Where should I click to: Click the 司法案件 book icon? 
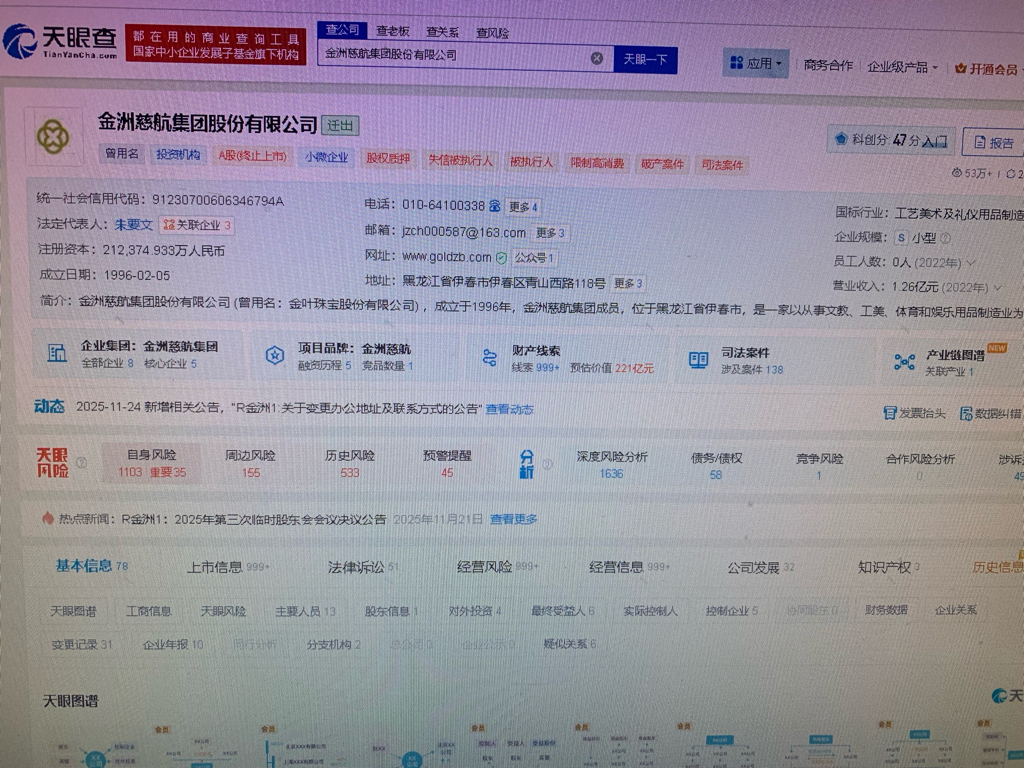pos(699,360)
